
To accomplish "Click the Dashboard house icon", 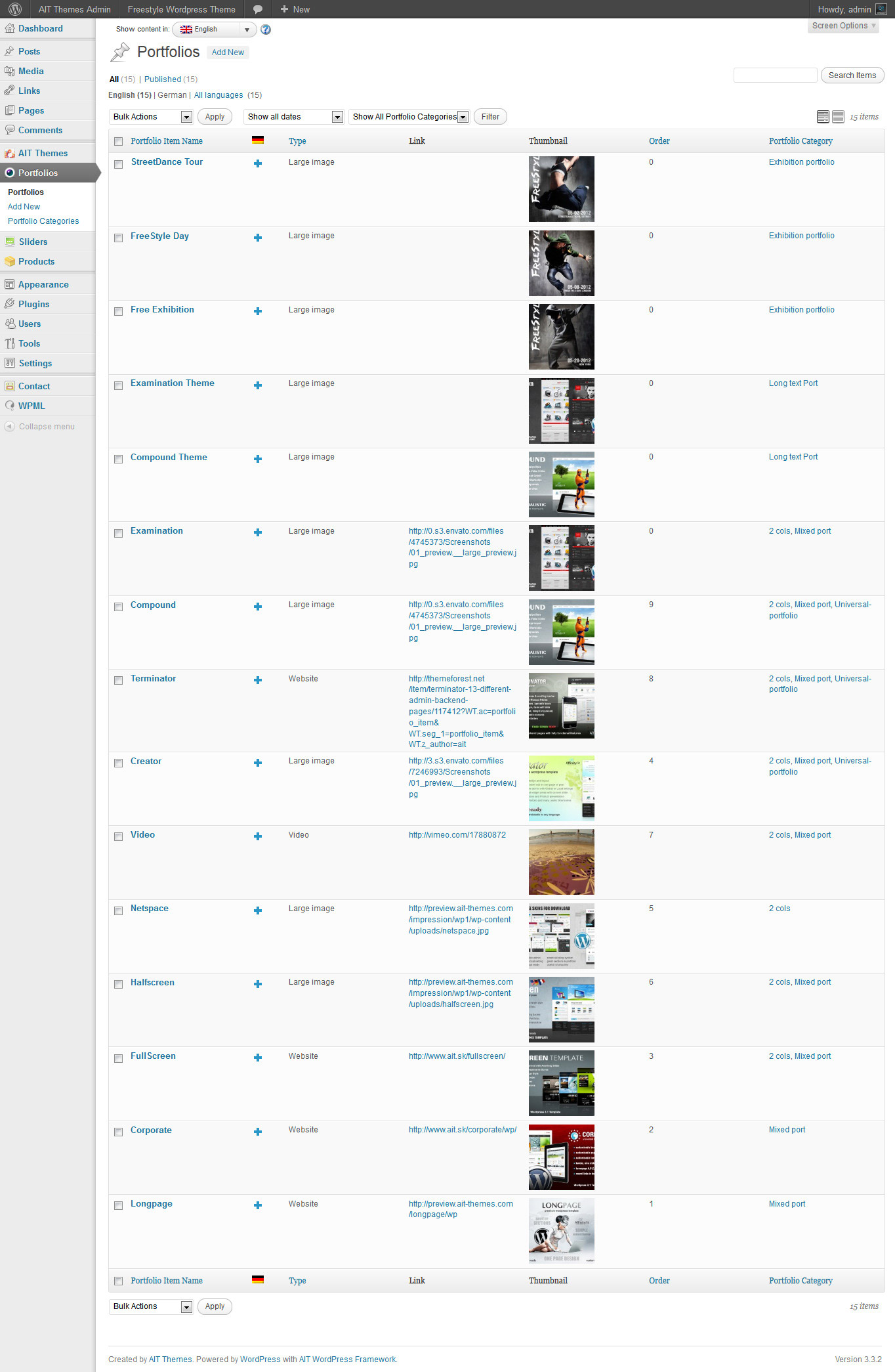I will pos(9,28).
